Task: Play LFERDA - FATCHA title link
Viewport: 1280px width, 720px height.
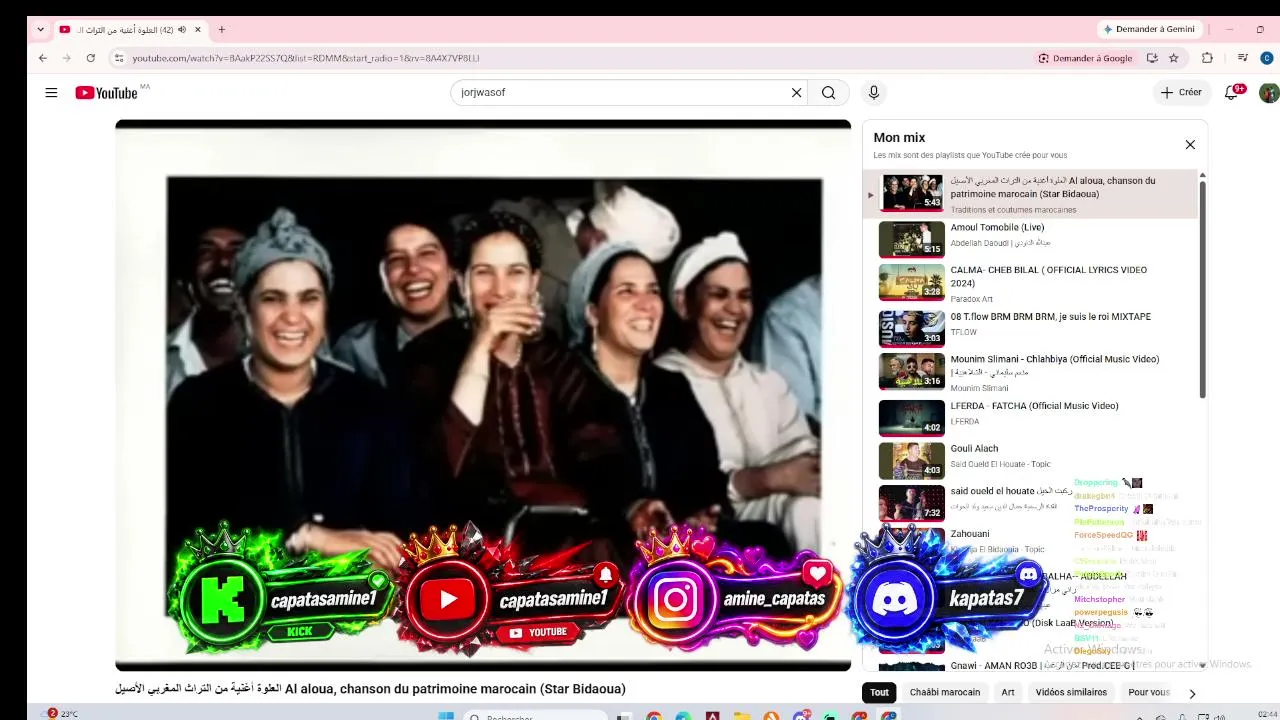Action: click(1034, 406)
